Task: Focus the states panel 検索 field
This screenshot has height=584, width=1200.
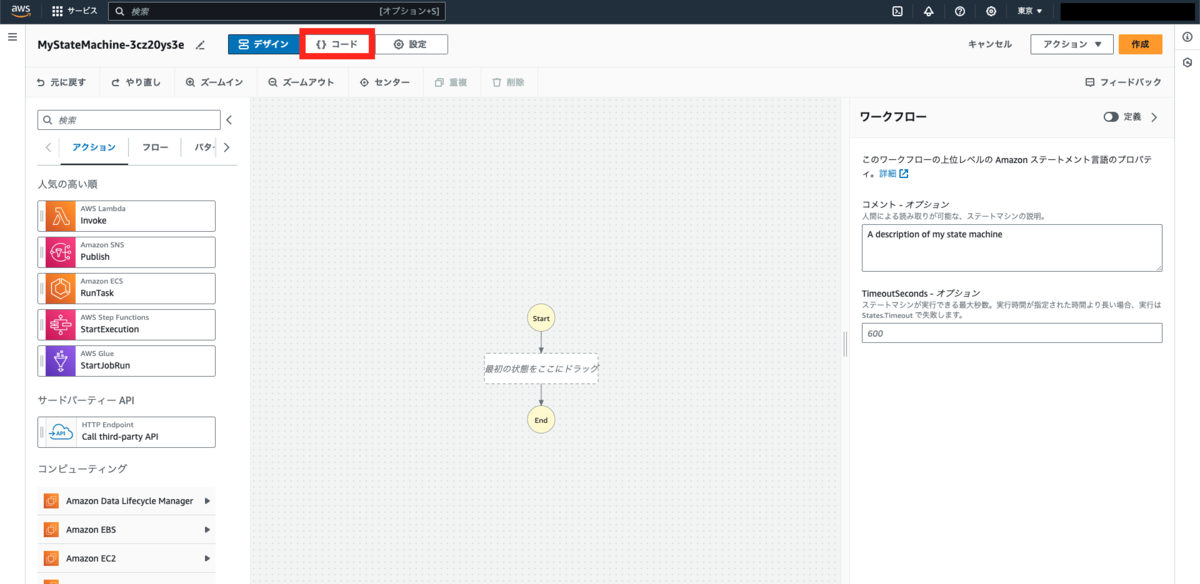Action: pos(128,120)
